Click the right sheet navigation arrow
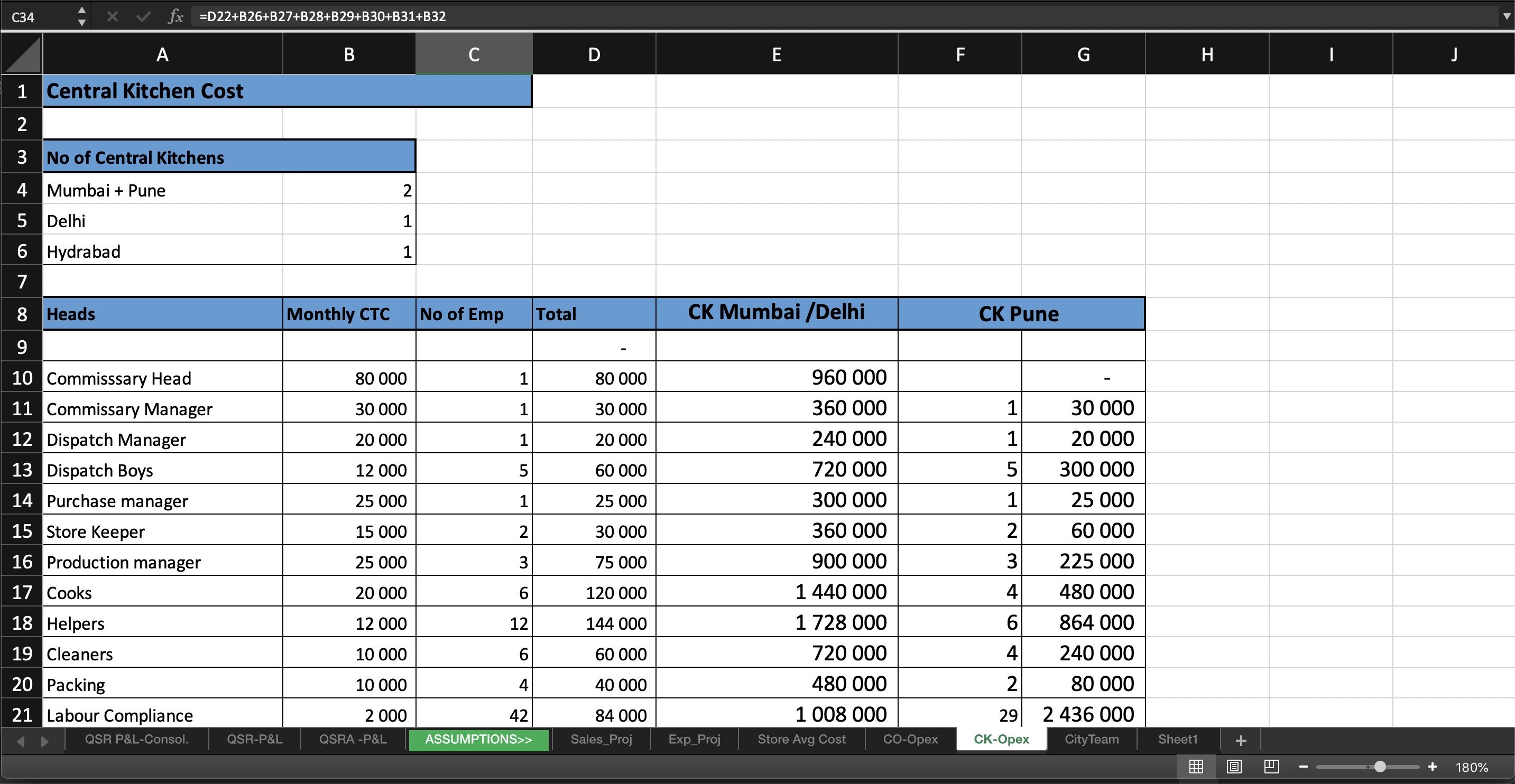 coord(44,741)
